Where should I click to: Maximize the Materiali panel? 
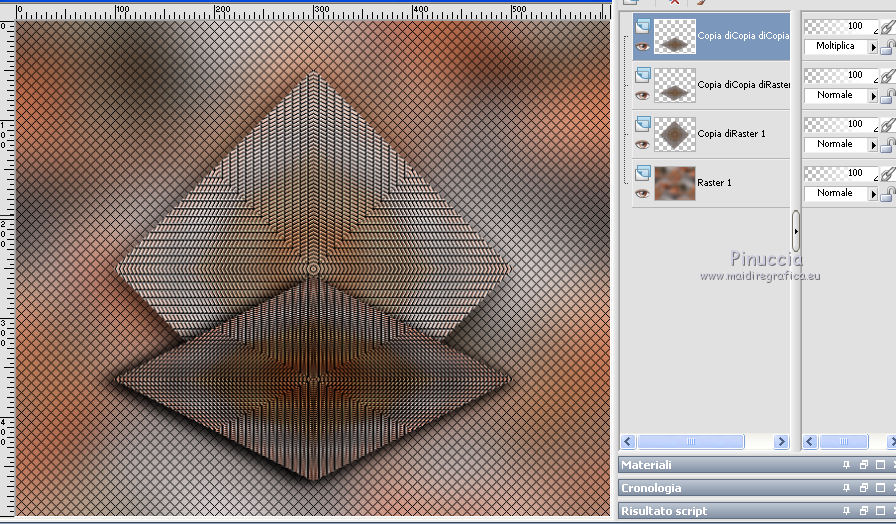pos(881,465)
